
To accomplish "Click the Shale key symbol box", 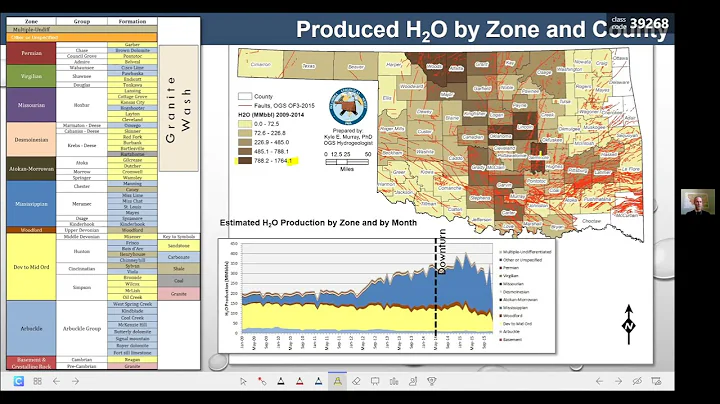I will point(179,269).
